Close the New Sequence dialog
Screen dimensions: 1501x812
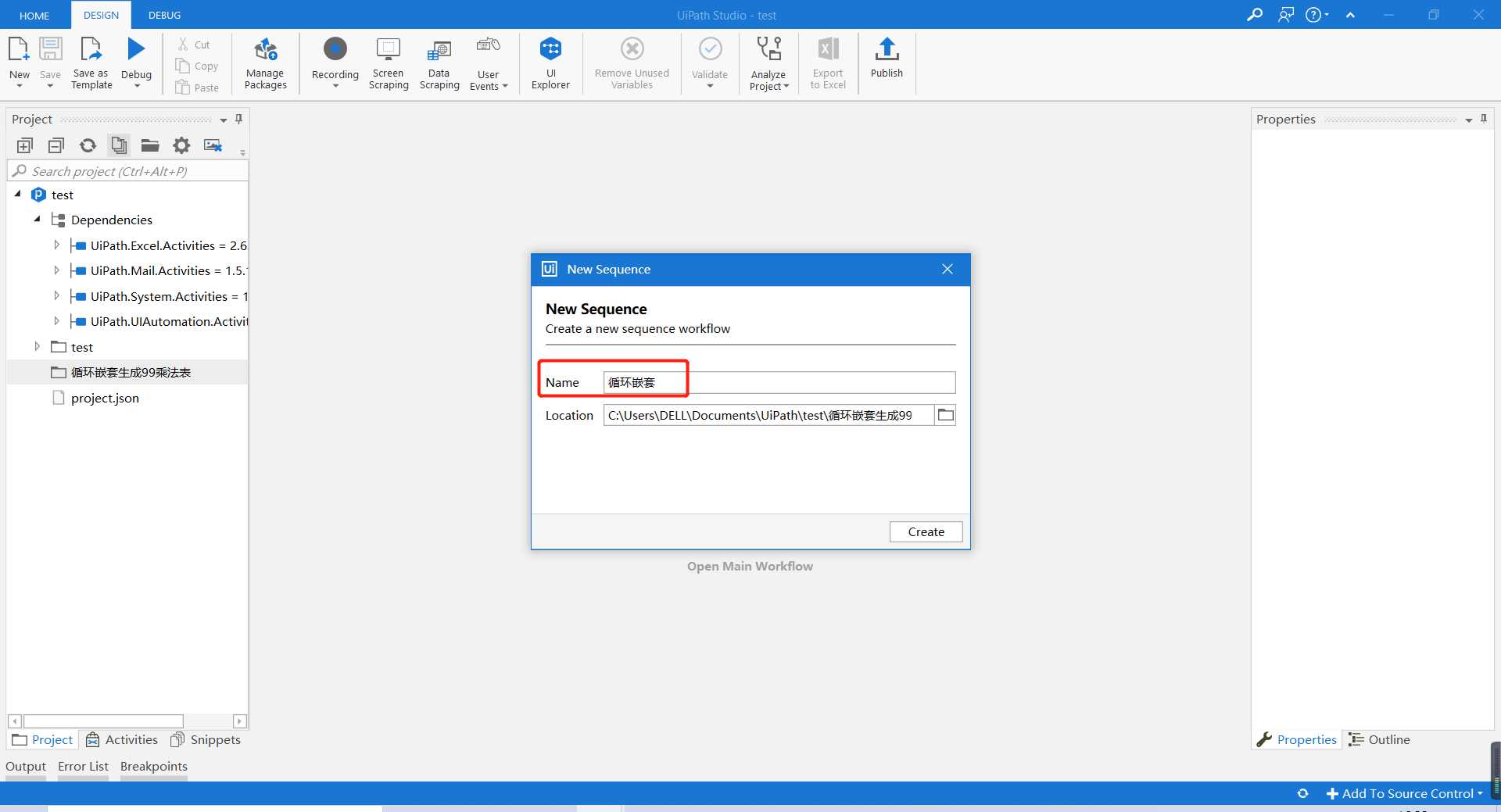948,269
